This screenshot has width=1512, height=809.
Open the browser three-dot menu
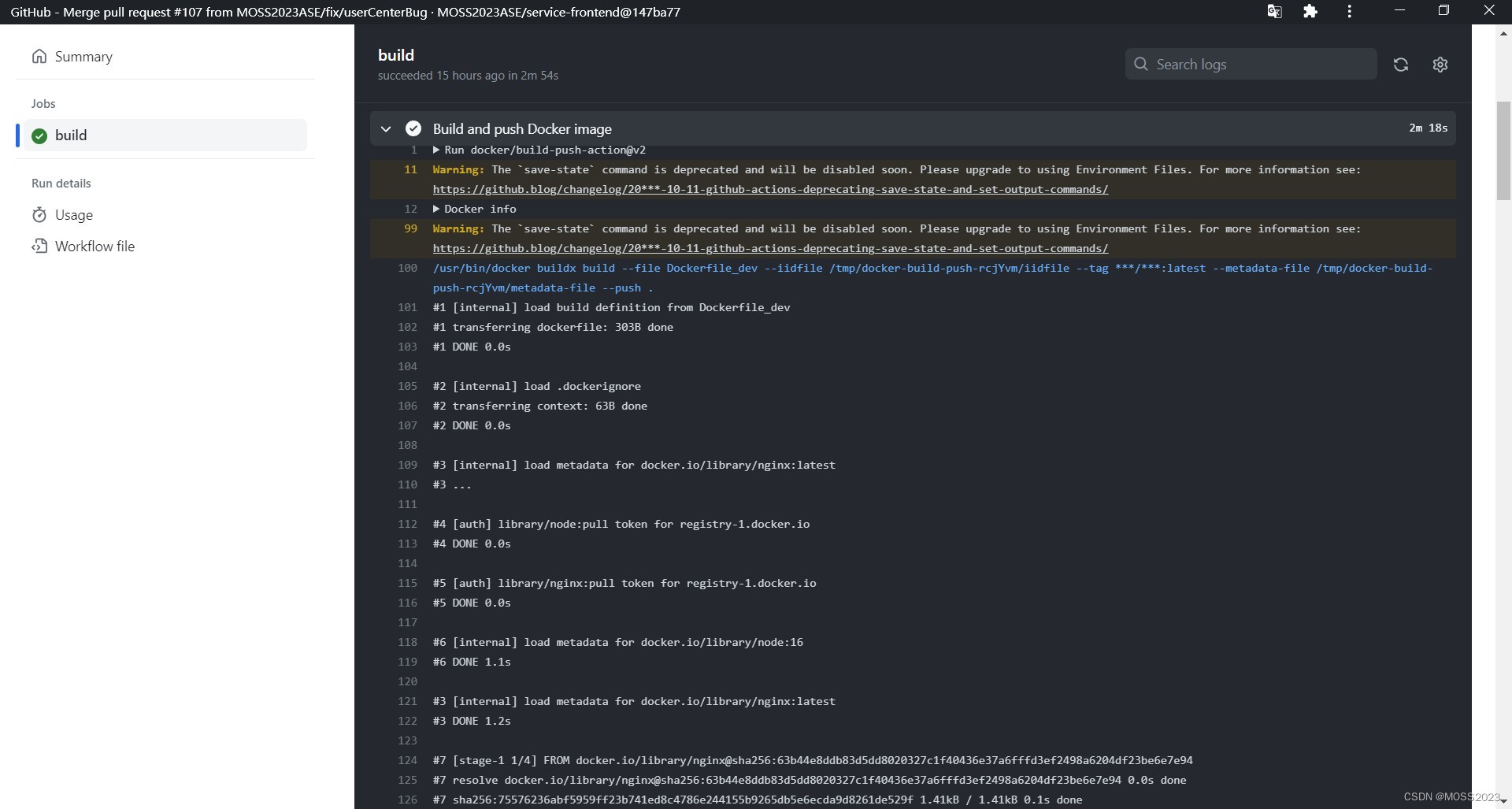[1349, 11]
